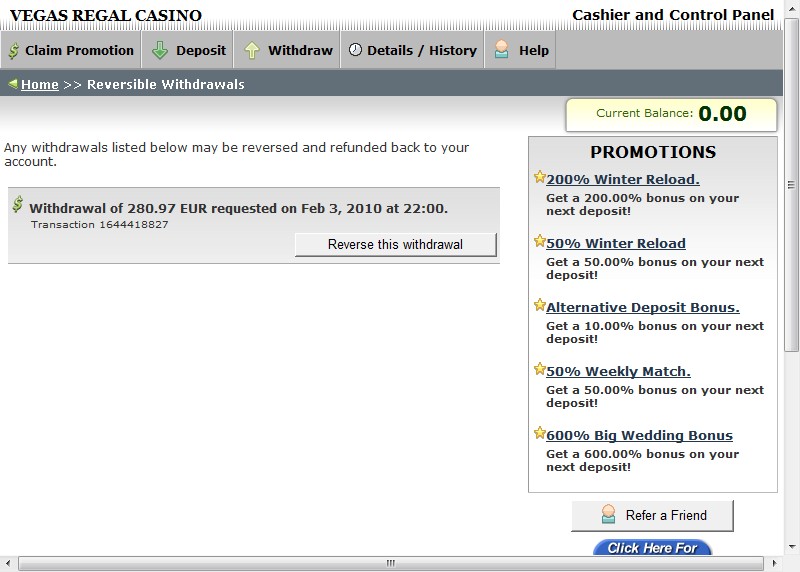Click the Transaction 1644418827 text
The height and width of the screenshot is (572, 800).
point(99,225)
